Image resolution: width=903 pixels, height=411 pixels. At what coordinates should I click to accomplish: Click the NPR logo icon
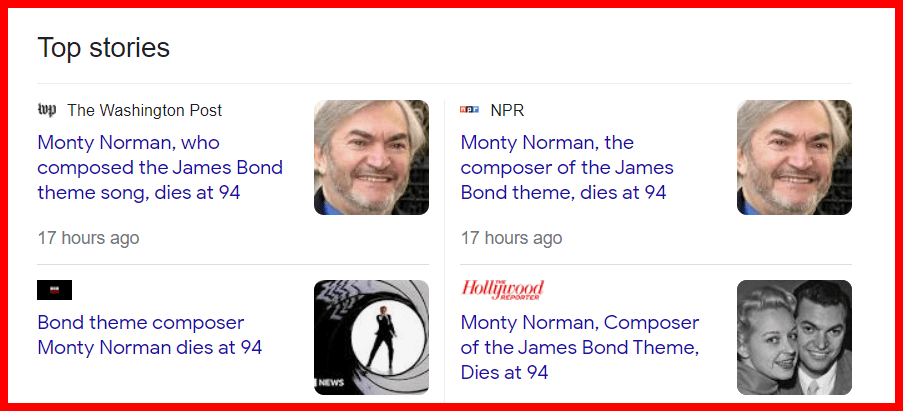click(469, 110)
